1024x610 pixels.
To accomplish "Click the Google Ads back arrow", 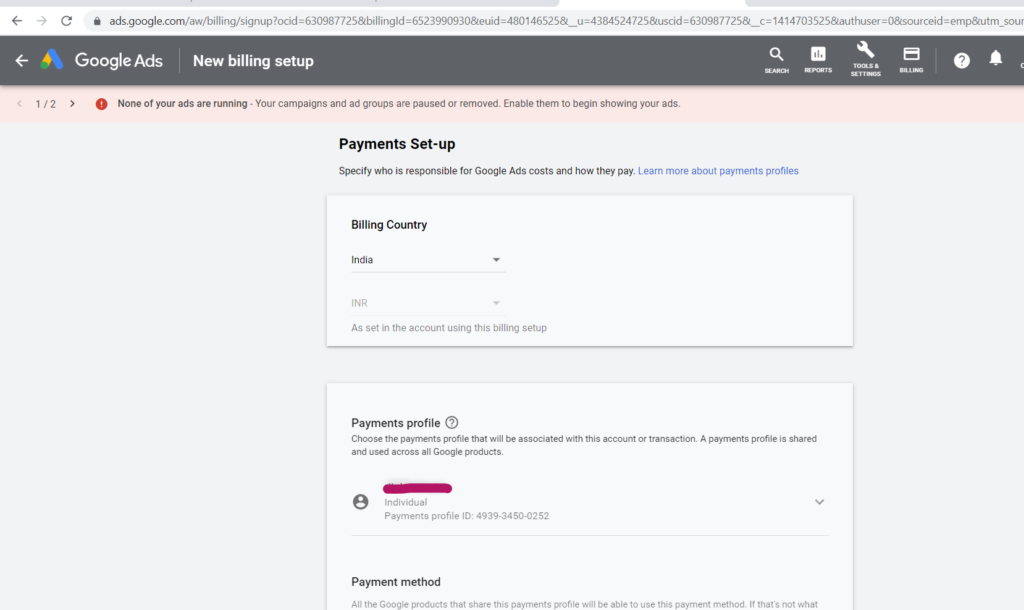I will 22,61.
